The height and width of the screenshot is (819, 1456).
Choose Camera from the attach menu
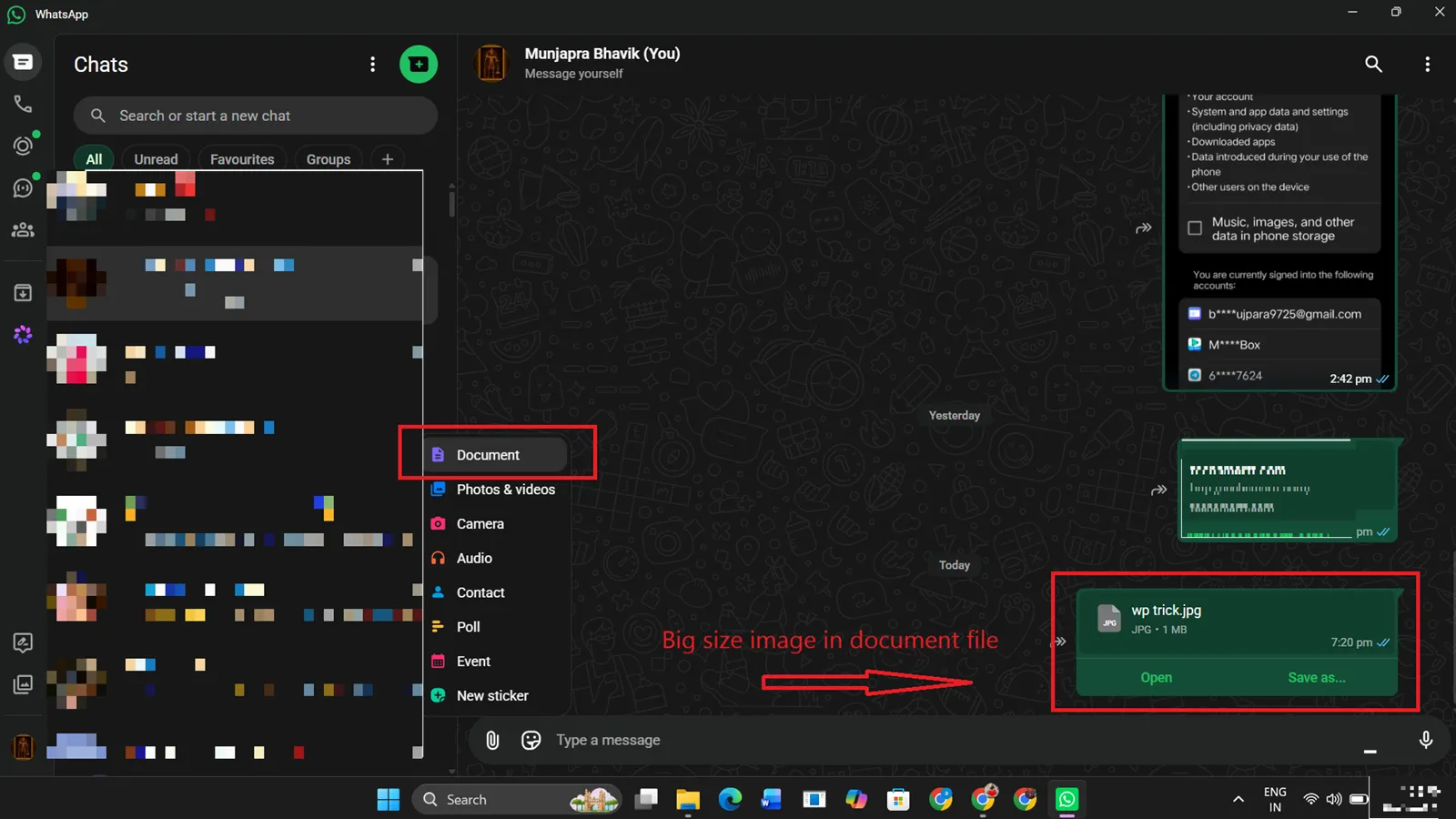tap(497, 524)
